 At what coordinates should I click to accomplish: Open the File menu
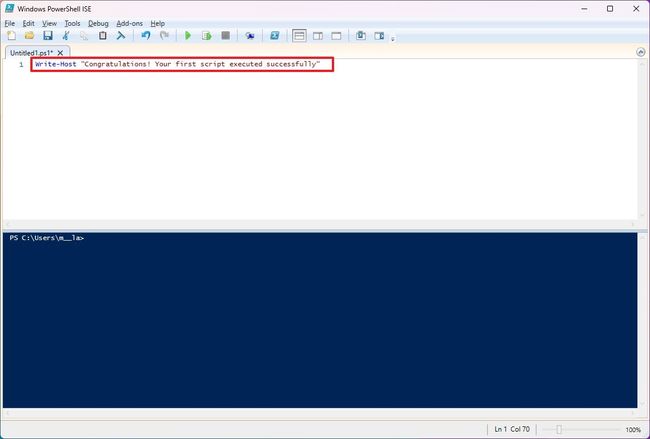pos(10,24)
